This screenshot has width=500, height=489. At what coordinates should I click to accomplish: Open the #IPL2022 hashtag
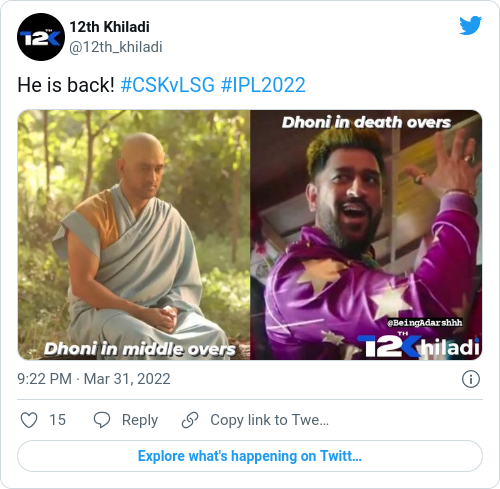pyautogui.click(x=263, y=85)
